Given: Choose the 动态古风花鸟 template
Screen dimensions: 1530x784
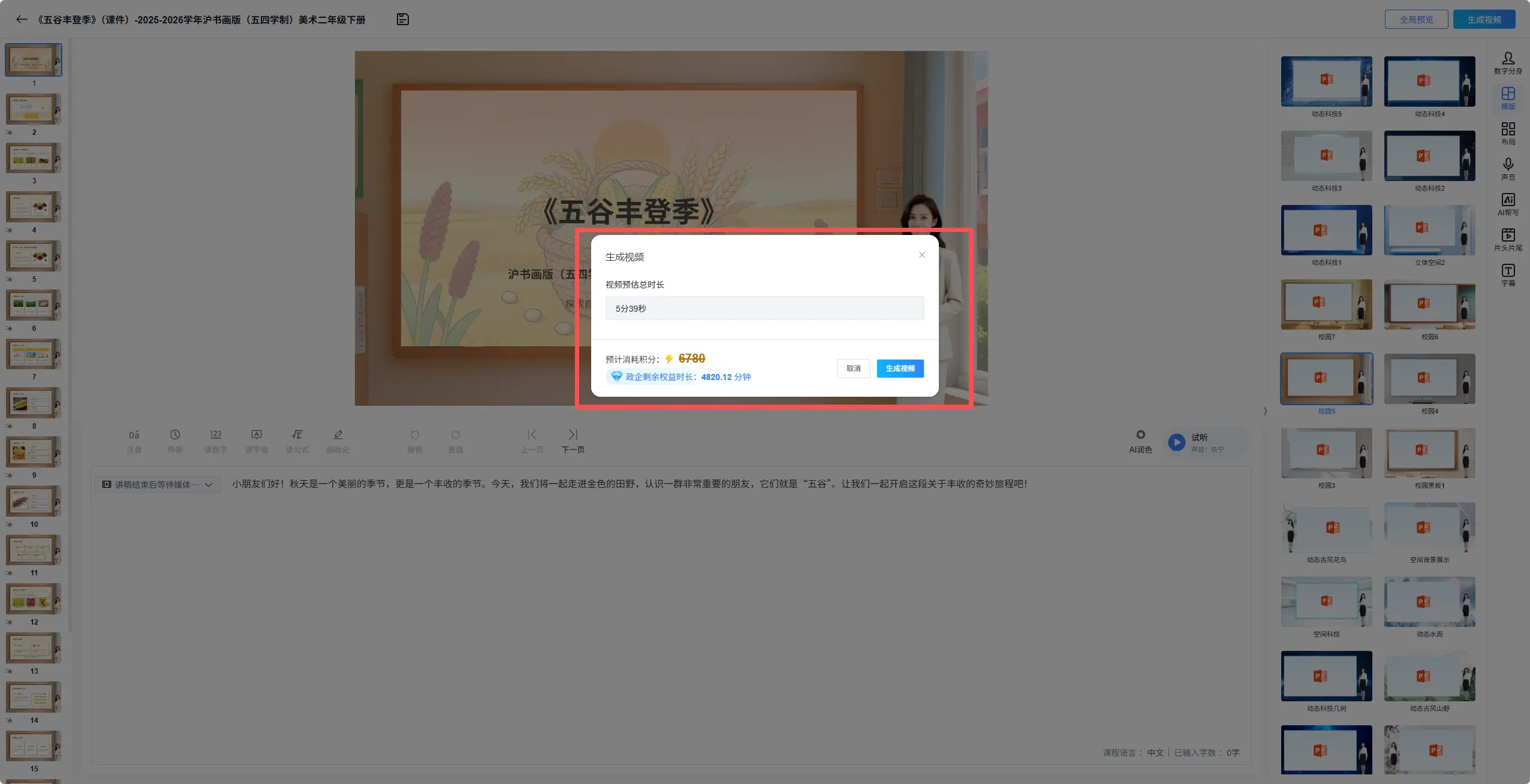Looking at the screenshot, I should 1326,527.
